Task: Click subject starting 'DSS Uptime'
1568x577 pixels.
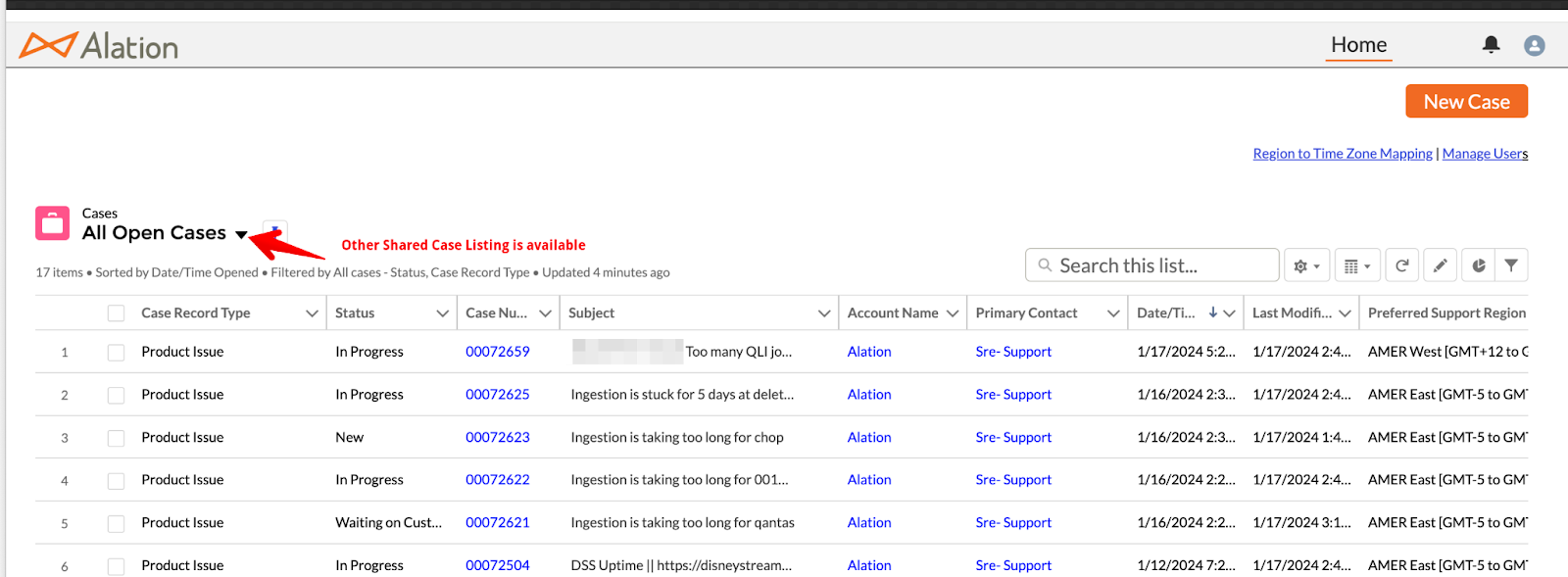Action: pos(681,565)
